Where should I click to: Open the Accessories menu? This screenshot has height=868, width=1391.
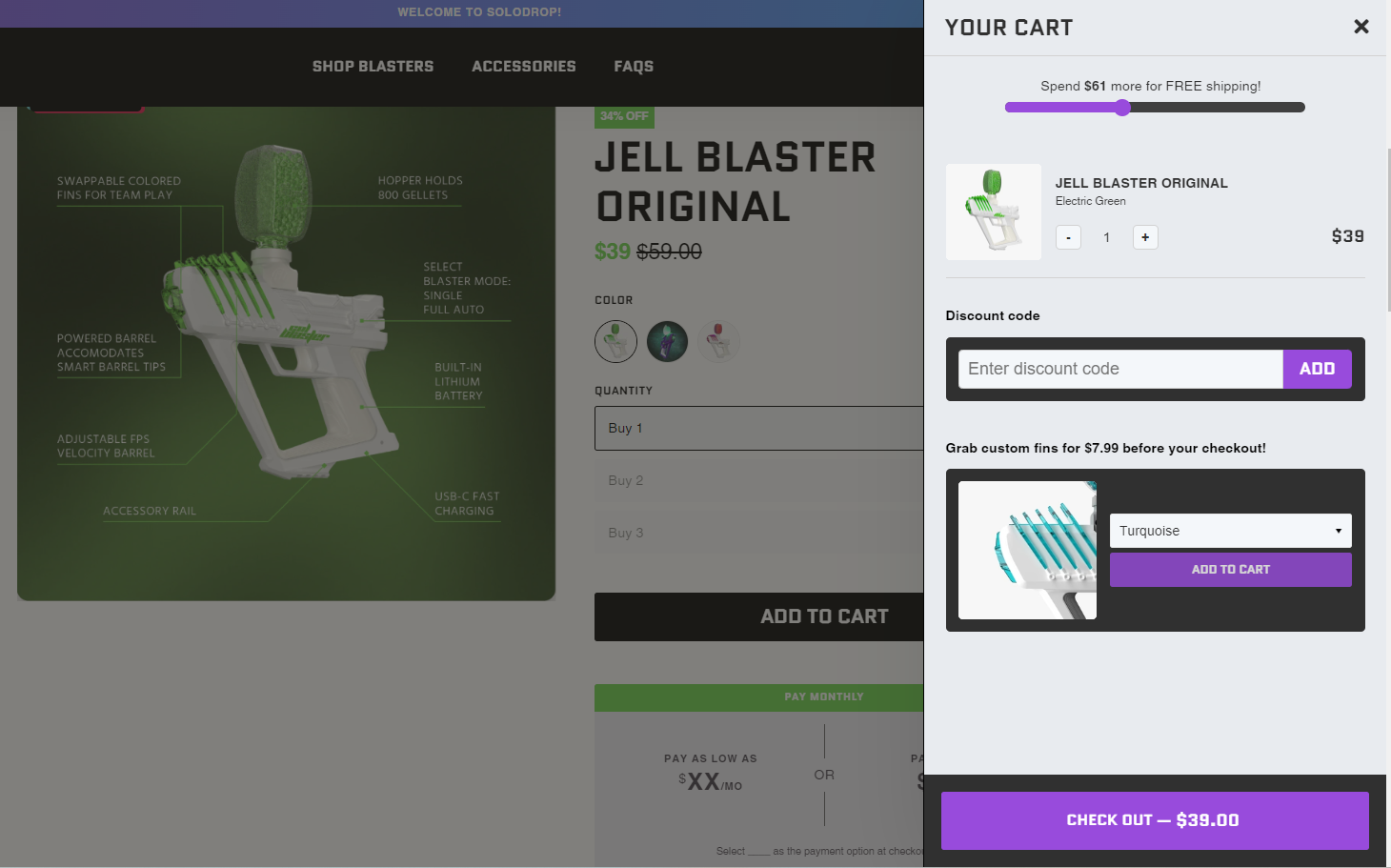[524, 67]
